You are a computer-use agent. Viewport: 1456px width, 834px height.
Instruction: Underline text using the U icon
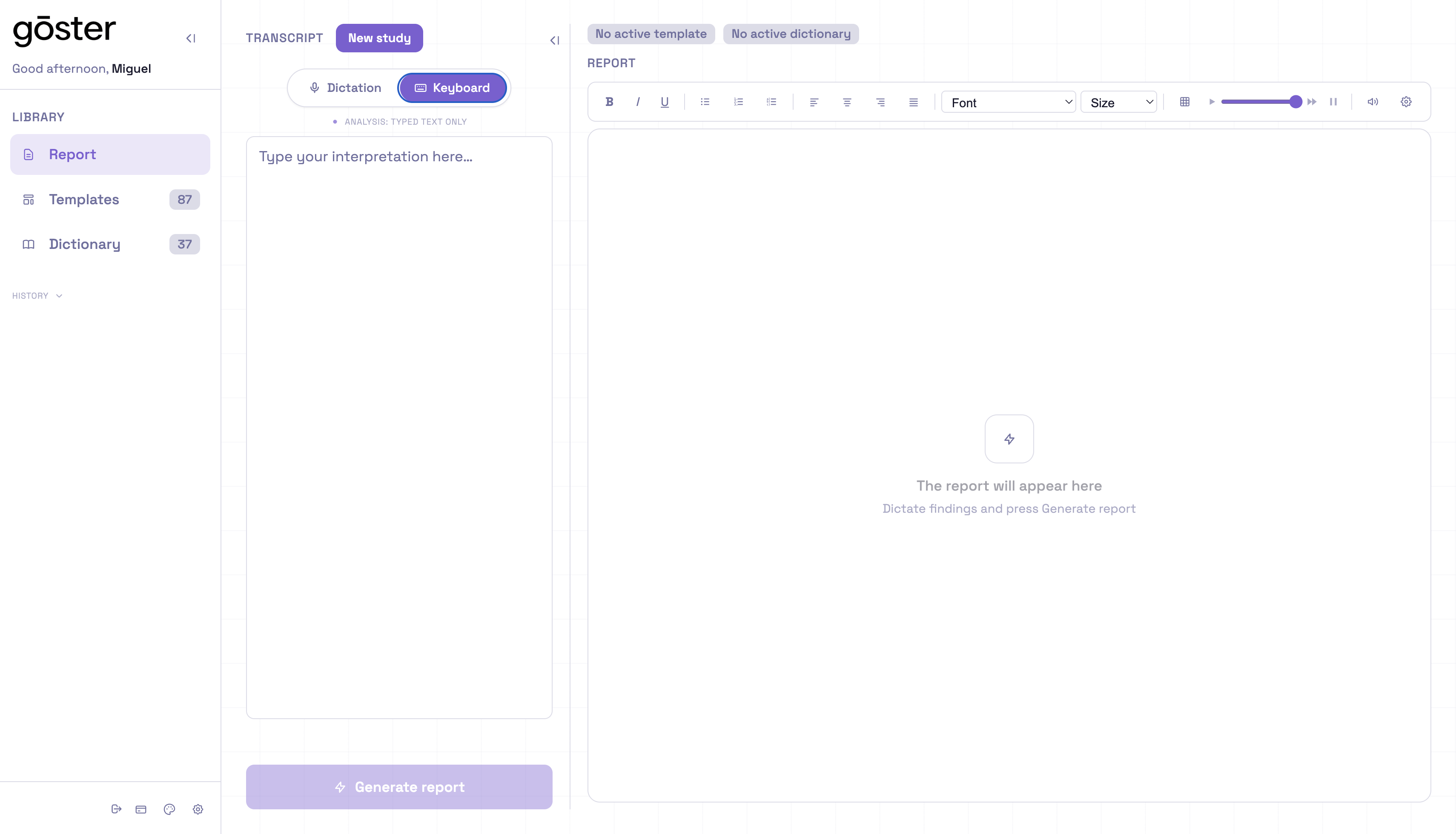665,102
